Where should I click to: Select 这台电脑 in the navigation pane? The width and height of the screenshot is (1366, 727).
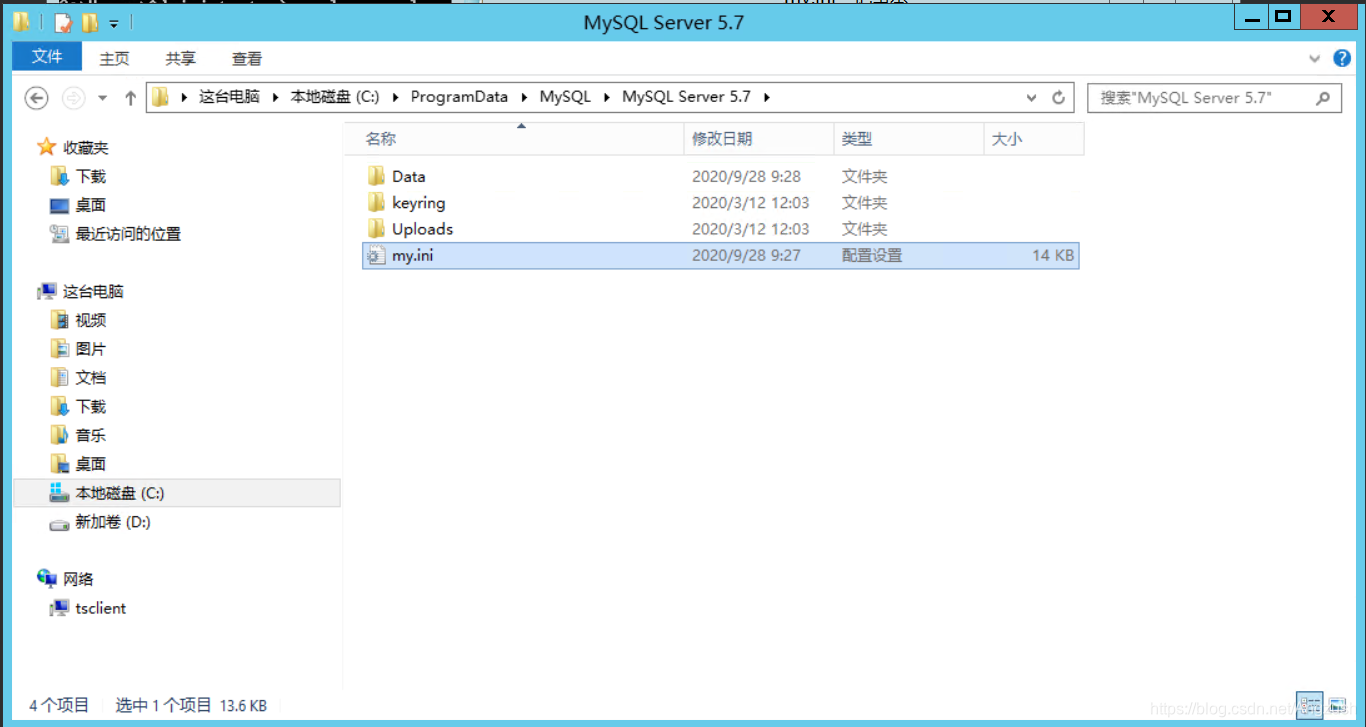93,292
